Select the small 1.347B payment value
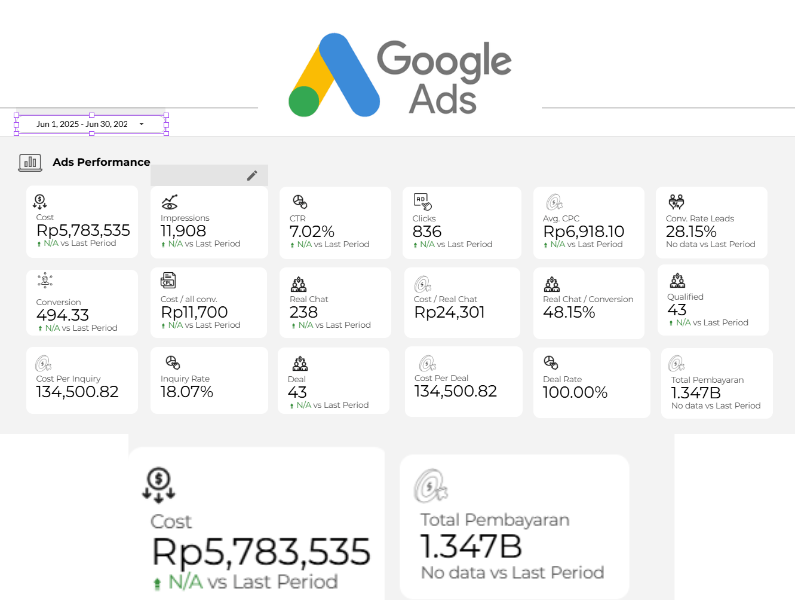 tap(696, 393)
